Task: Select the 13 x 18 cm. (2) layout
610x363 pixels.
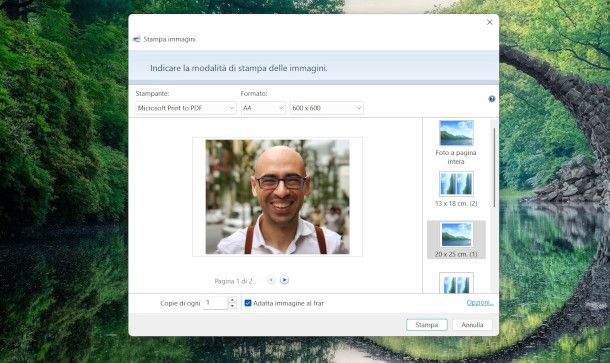Action: pyautogui.click(x=456, y=189)
